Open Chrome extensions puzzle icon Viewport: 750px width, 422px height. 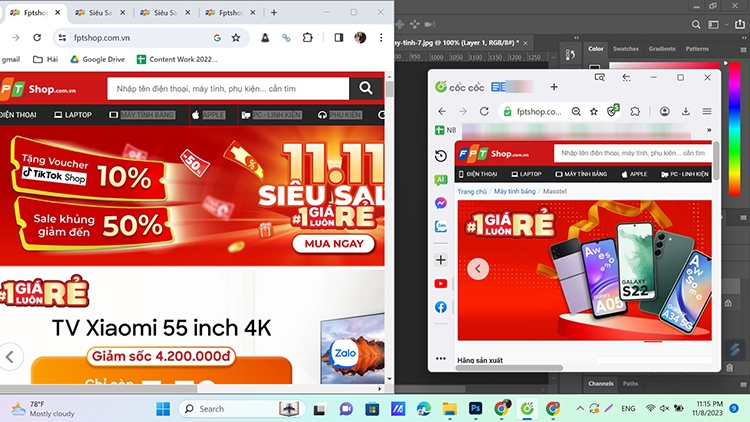click(x=308, y=37)
